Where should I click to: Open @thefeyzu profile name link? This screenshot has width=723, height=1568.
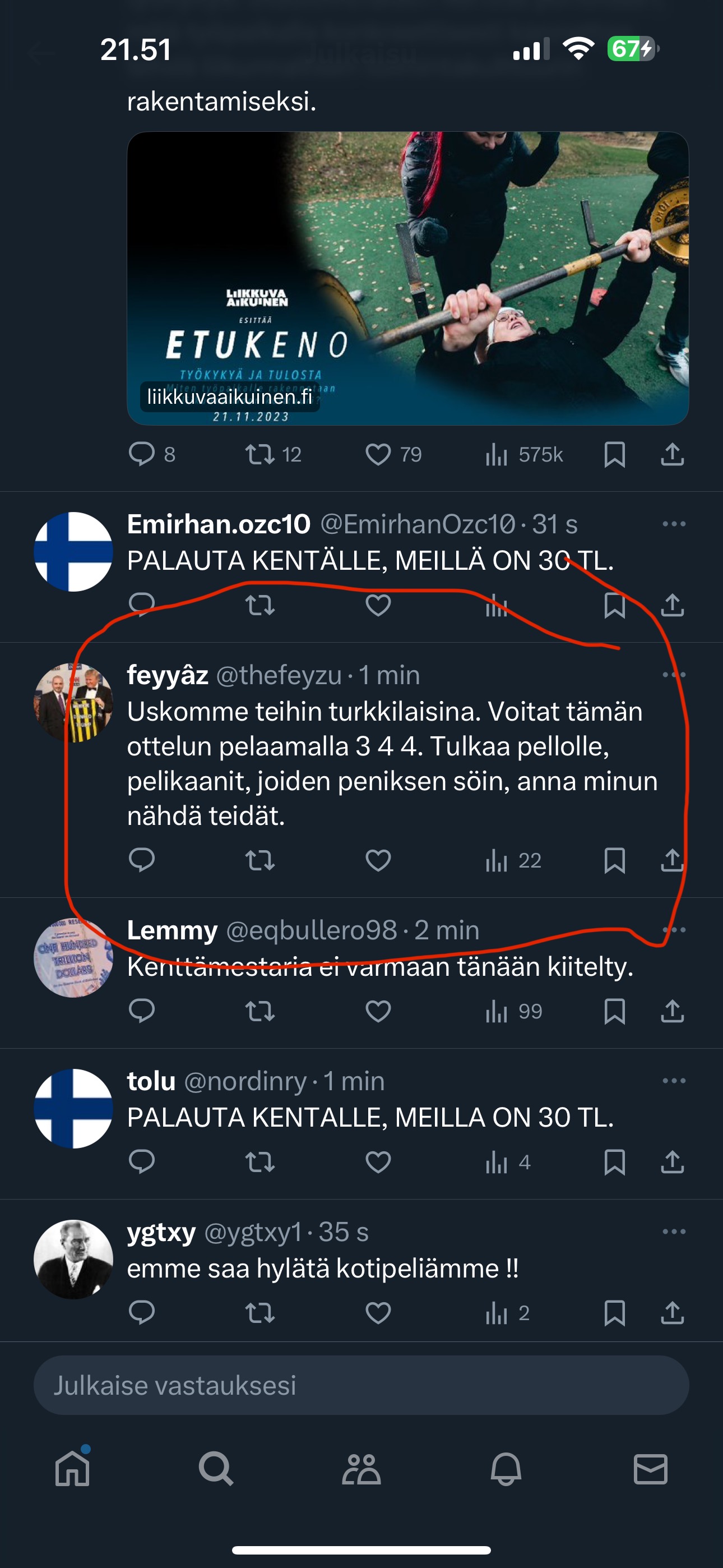tap(278, 675)
